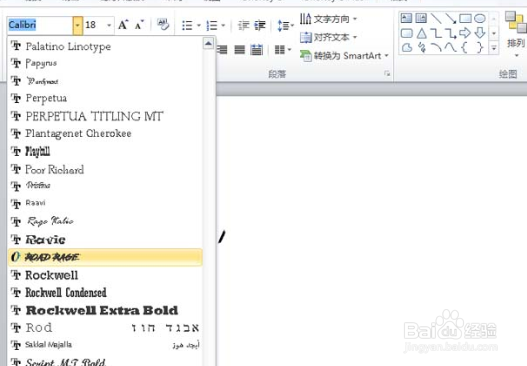
Task: Pick the Rage Italic font entry
Action: point(105,221)
